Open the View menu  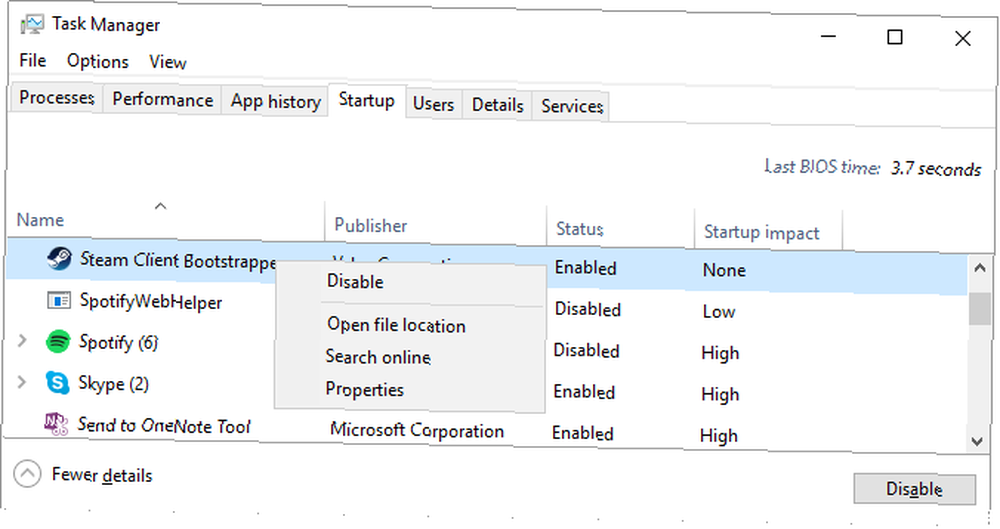tap(168, 62)
